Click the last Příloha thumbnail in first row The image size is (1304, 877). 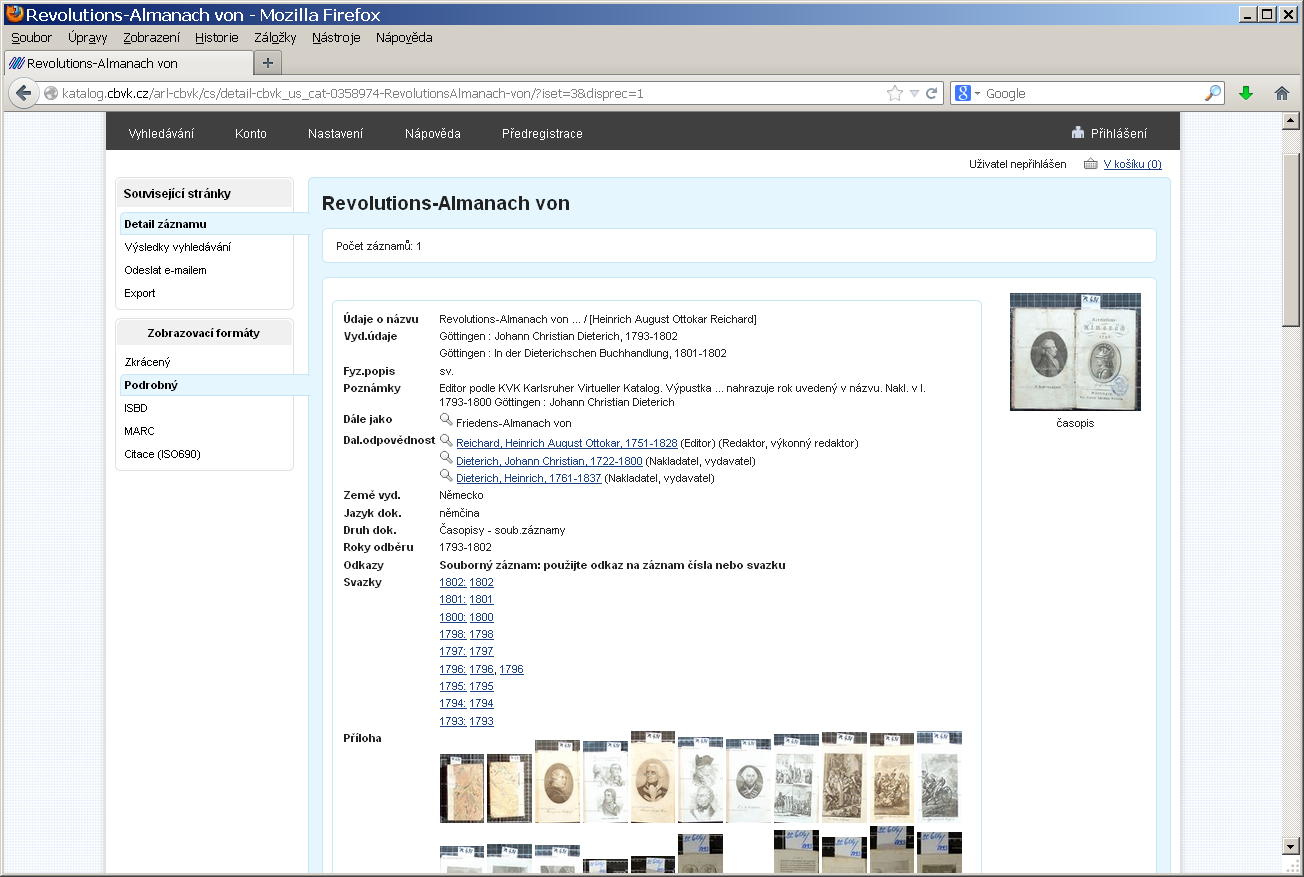point(939,777)
